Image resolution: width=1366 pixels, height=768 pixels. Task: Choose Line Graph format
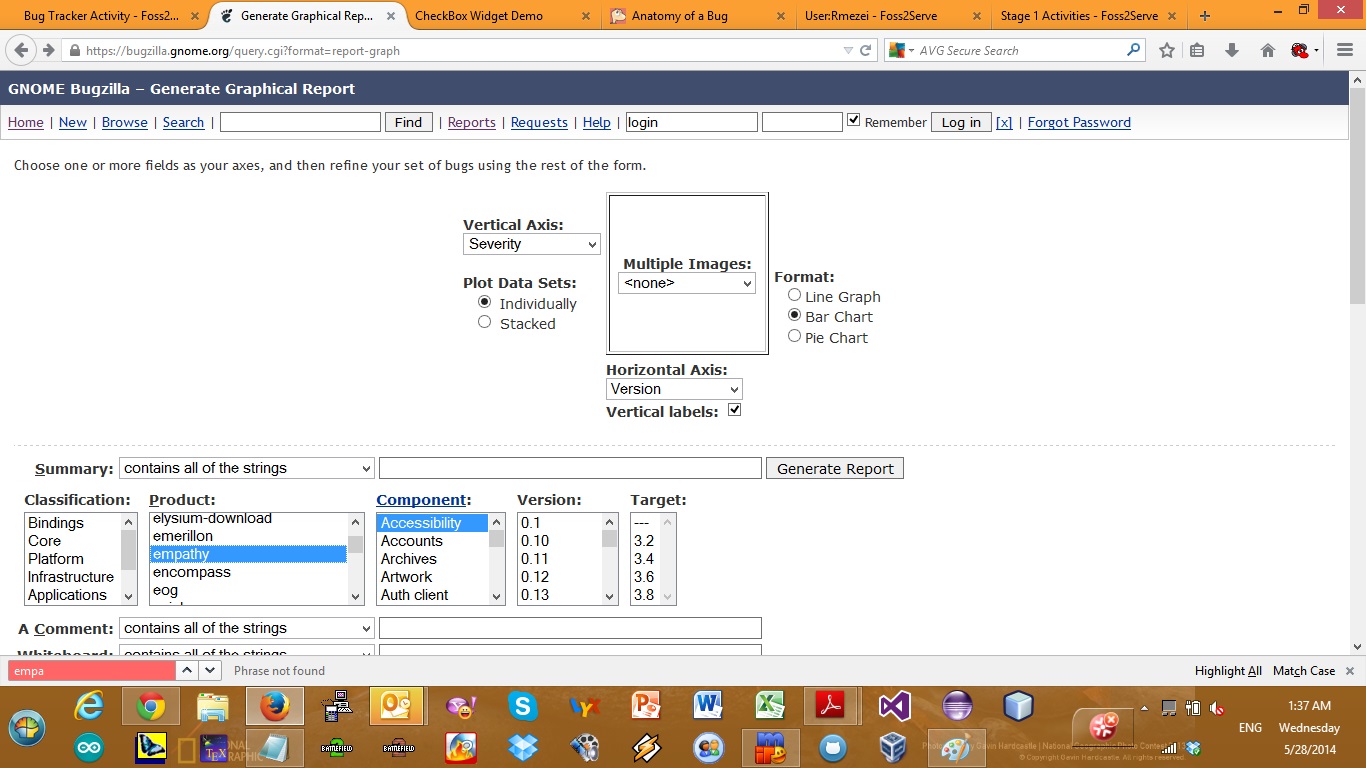pyautogui.click(x=795, y=295)
